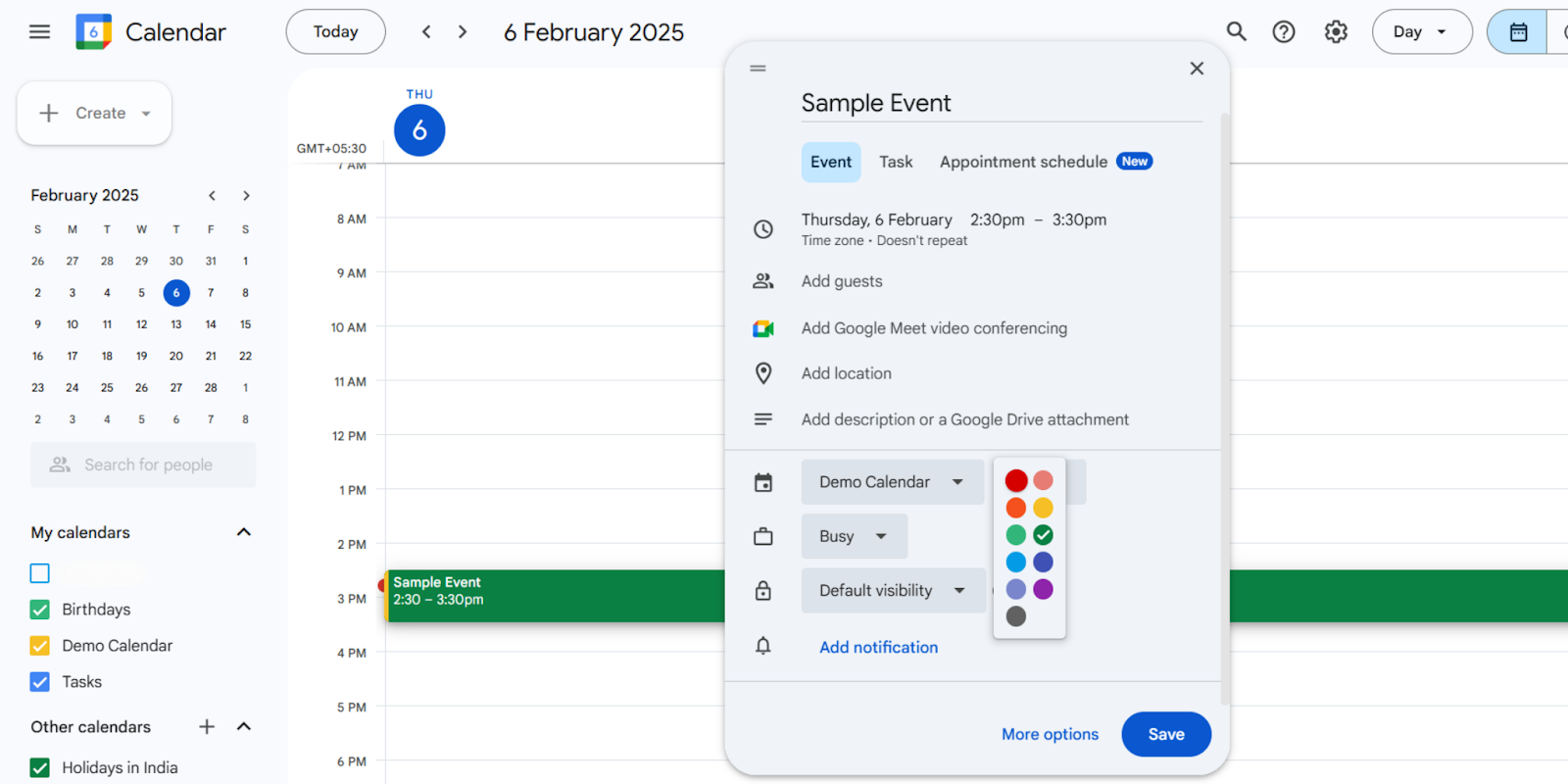This screenshot has height=784, width=1568.
Task: Click the description lines icon
Action: (x=763, y=419)
